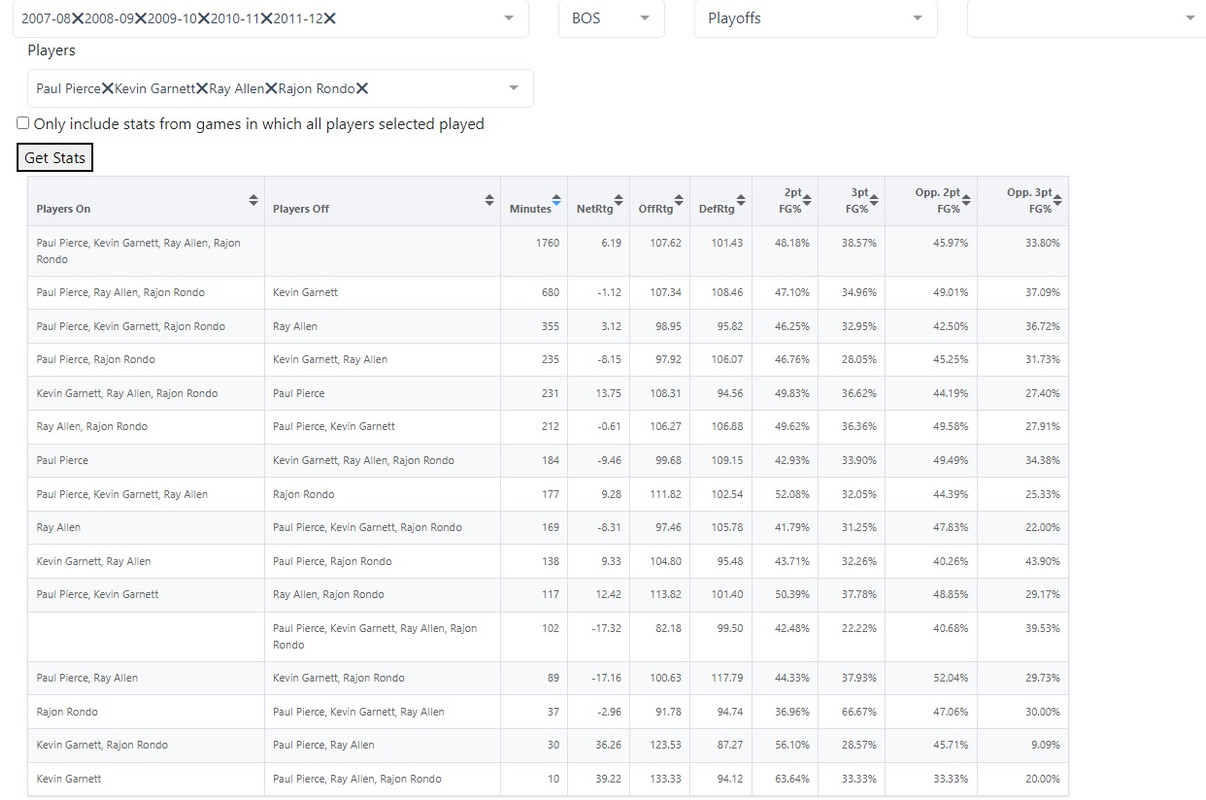Sort by NetRtg column
This screenshot has width=1206, height=800.
pos(619,201)
